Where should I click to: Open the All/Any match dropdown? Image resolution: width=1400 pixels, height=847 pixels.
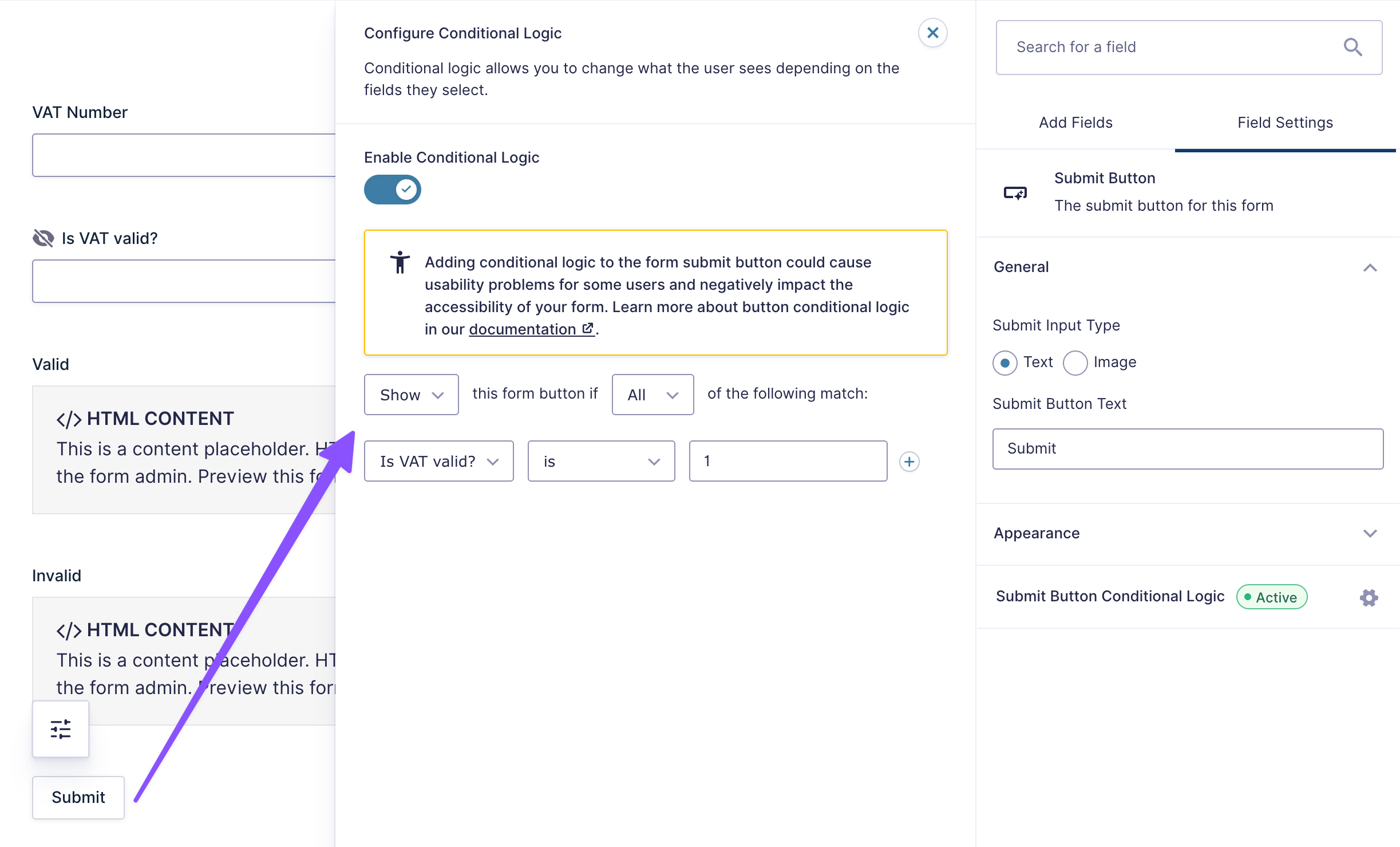652,395
